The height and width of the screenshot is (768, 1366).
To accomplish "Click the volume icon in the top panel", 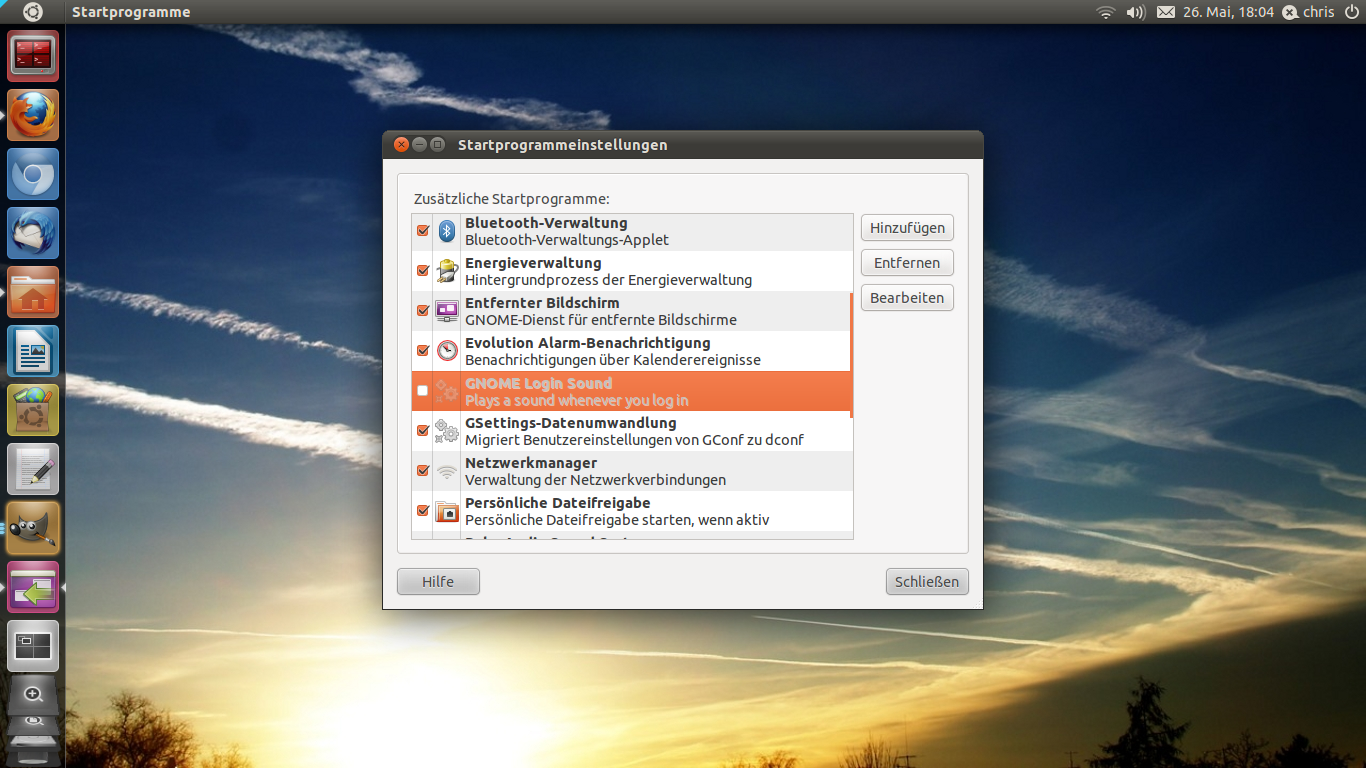I will coord(1134,12).
